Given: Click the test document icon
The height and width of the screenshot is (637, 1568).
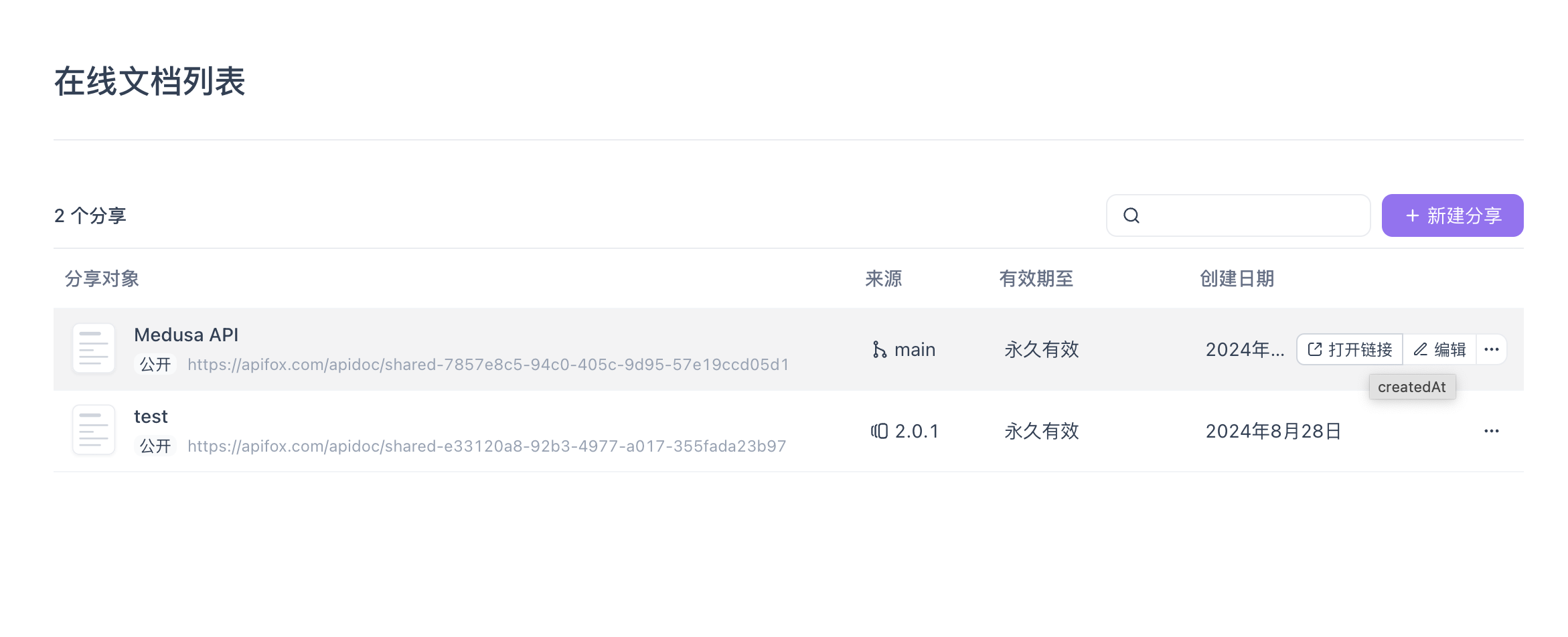Looking at the screenshot, I should click(93, 430).
